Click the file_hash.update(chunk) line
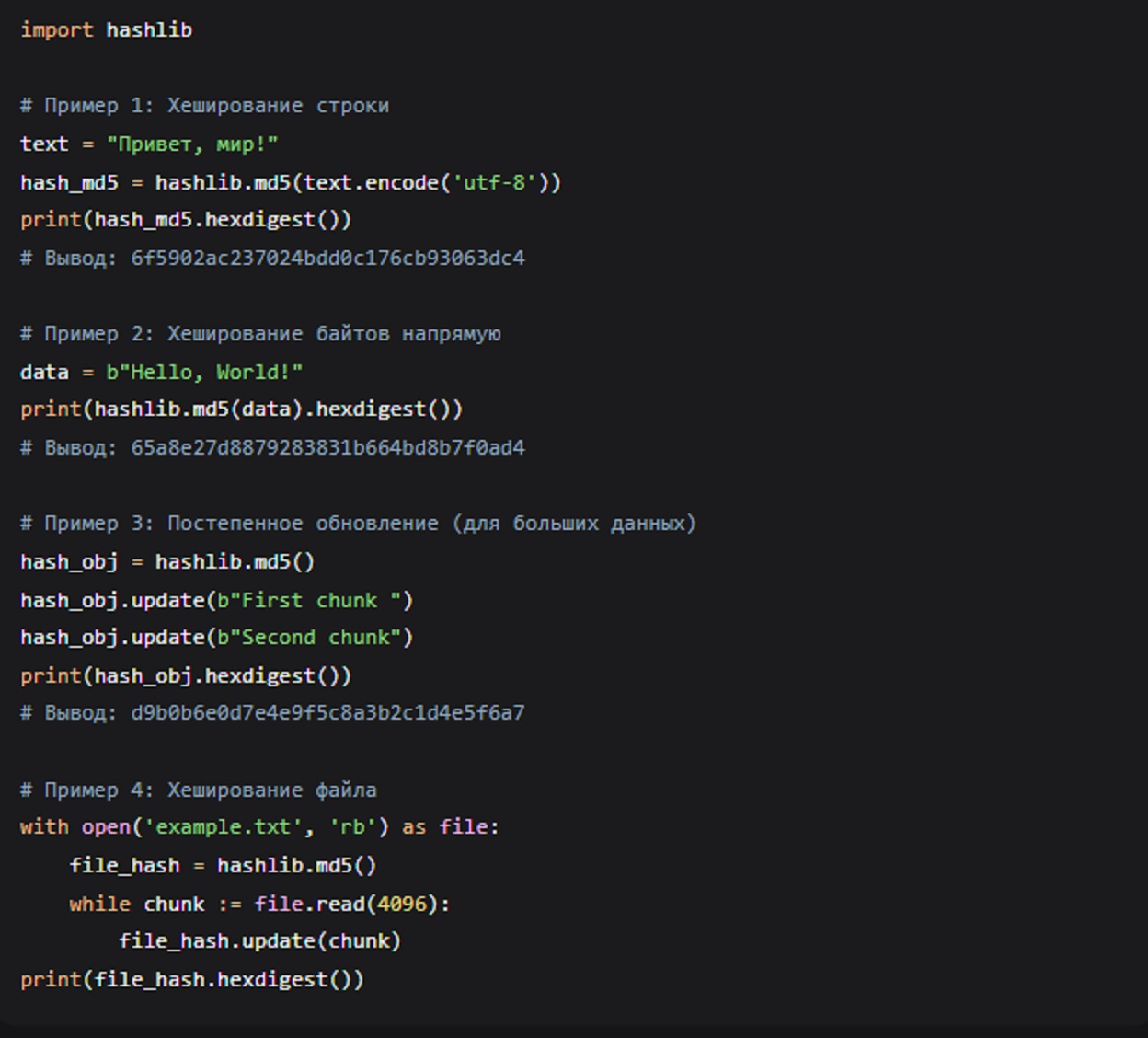Image resolution: width=1148 pixels, height=1038 pixels. pyautogui.click(x=259, y=941)
